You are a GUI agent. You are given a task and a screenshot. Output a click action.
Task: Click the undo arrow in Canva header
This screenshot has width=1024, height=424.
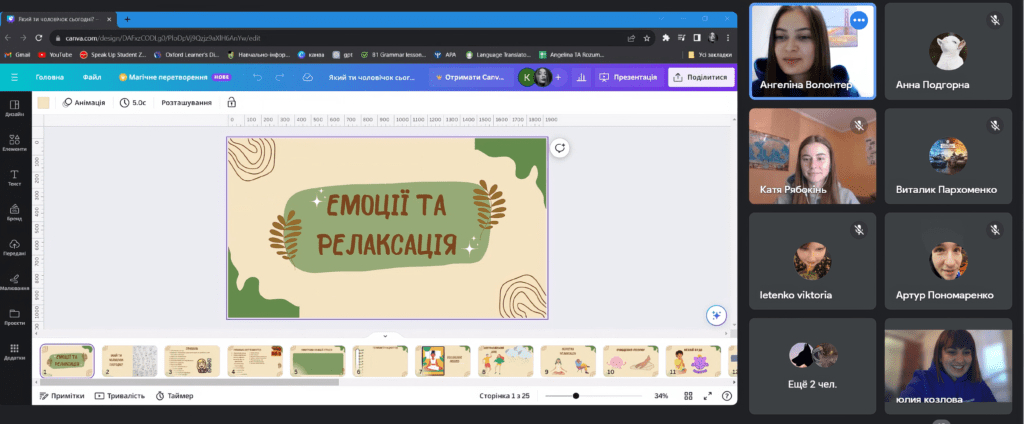(x=258, y=77)
